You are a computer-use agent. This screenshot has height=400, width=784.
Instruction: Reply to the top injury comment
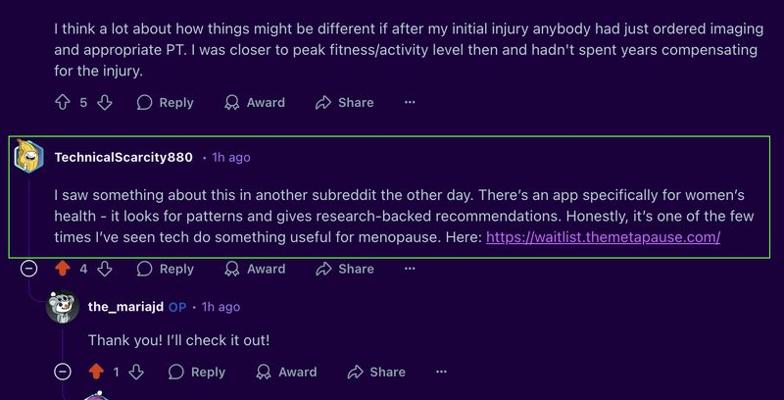165,102
